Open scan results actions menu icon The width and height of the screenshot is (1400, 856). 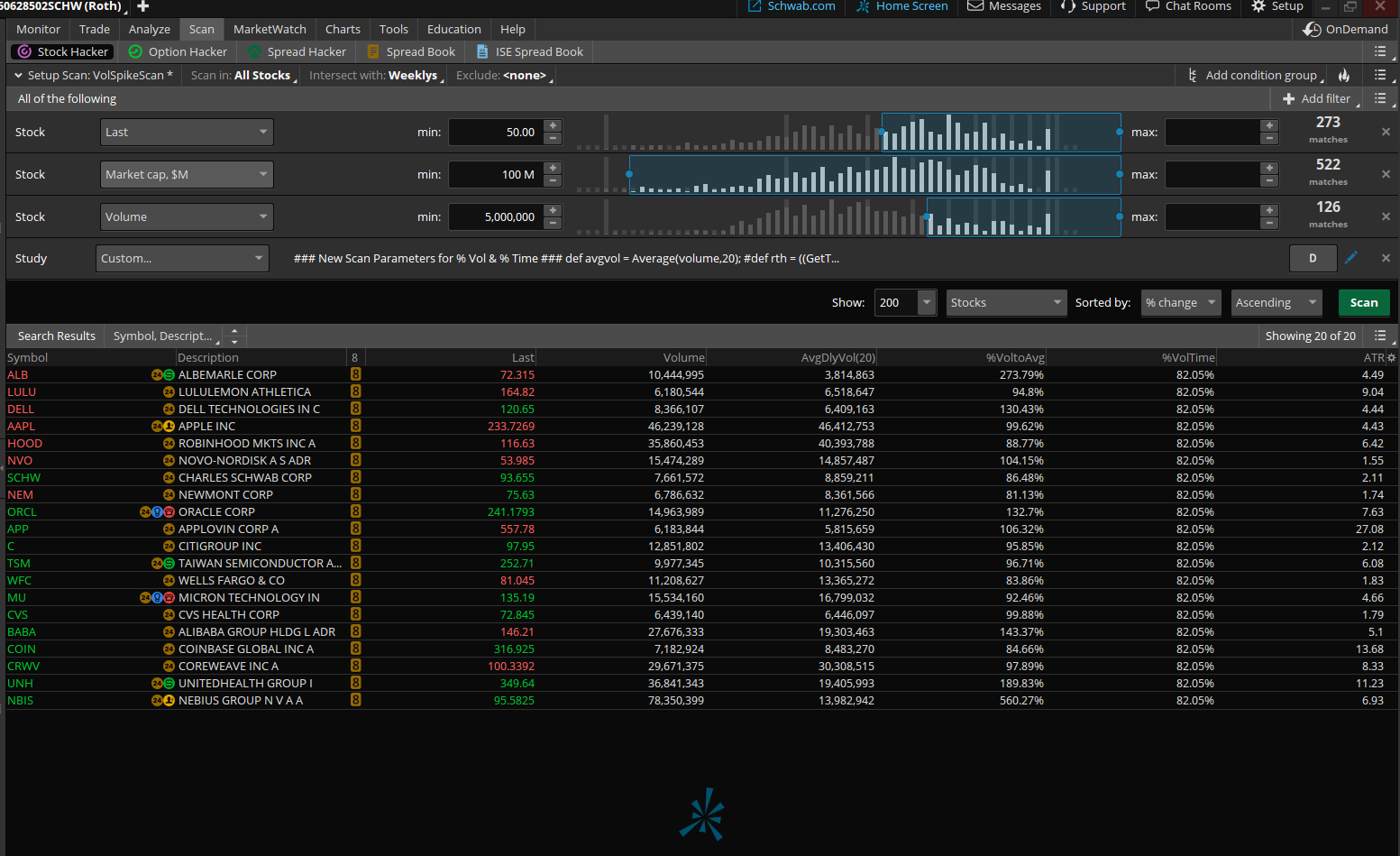coord(1380,336)
